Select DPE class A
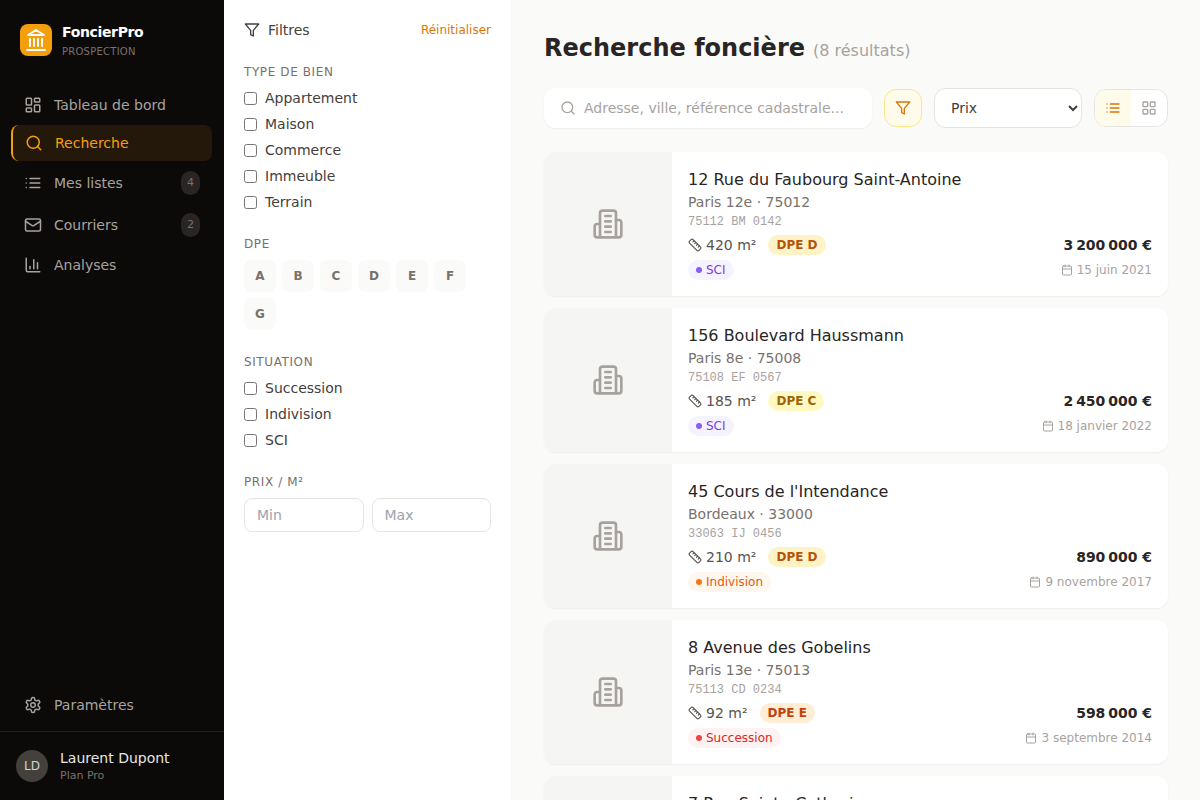The height and width of the screenshot is (800, 1200). pyautogui.click(x=260, y=276)
